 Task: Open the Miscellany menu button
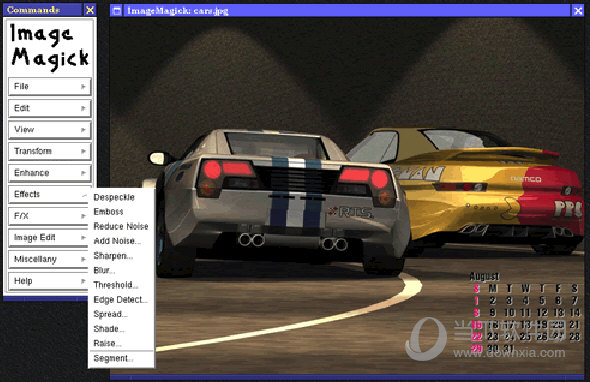(x=48, y=259)
